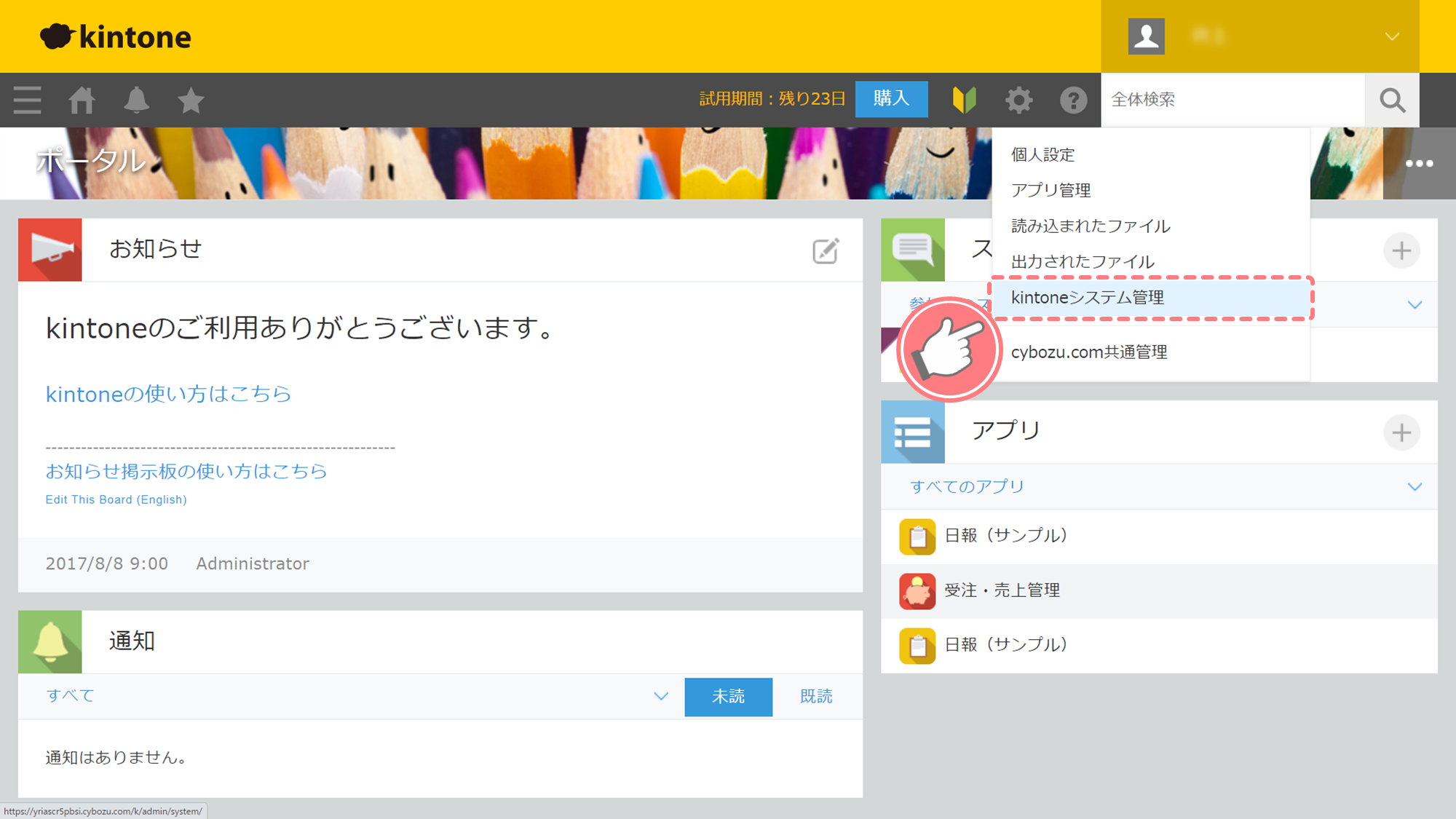Viewport: 1456px width, 819px height.
Task: Click the アプリ section heading
Action: tap(1006, 430)
